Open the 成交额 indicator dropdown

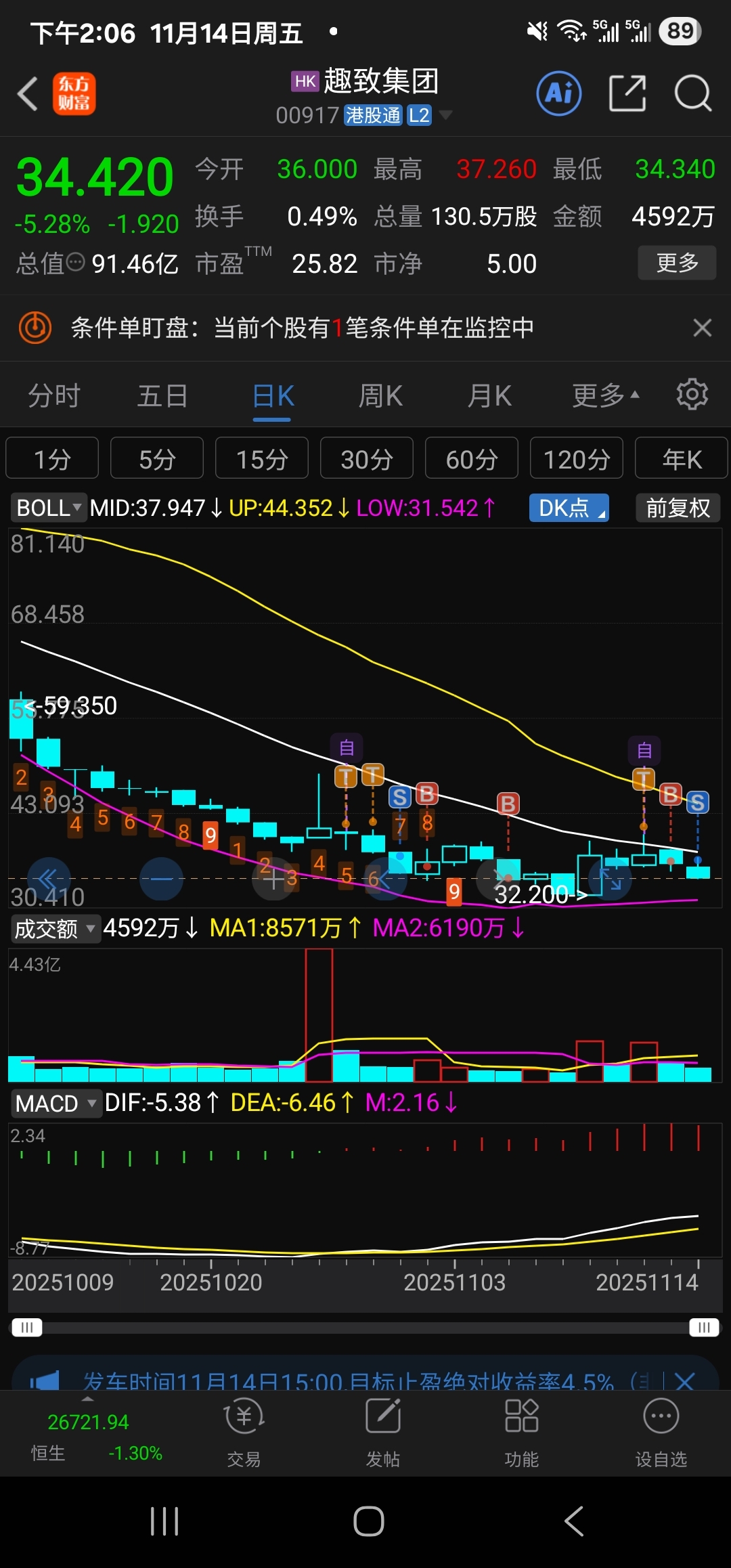[56, 928]
